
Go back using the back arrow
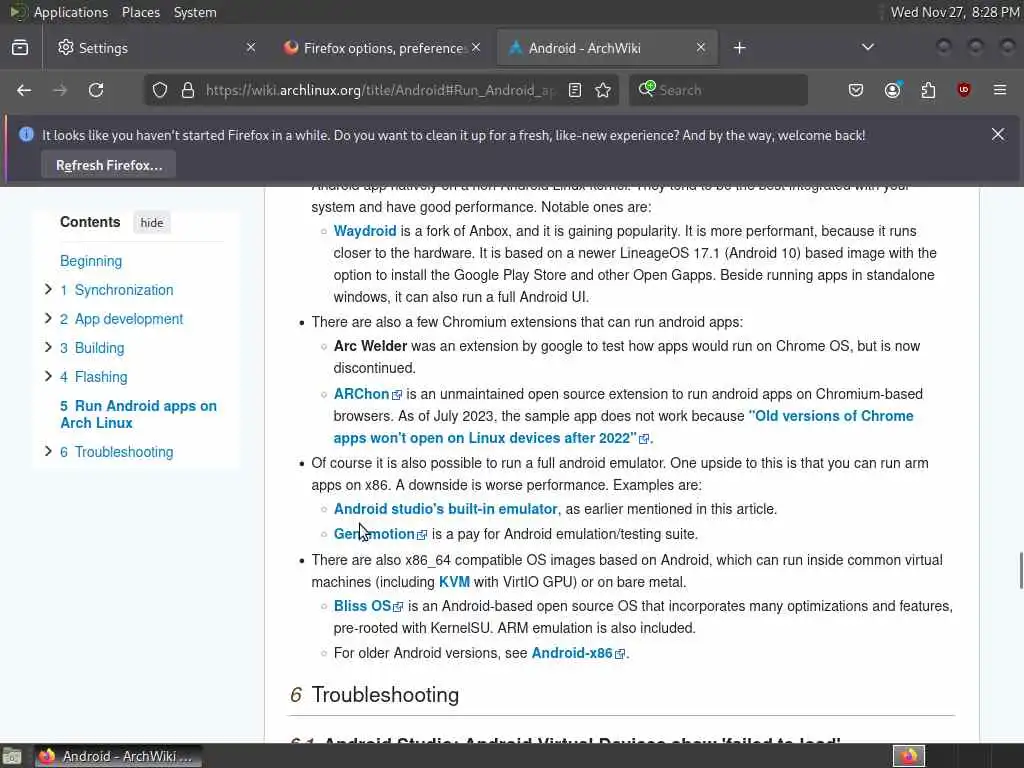click(24, 90)
